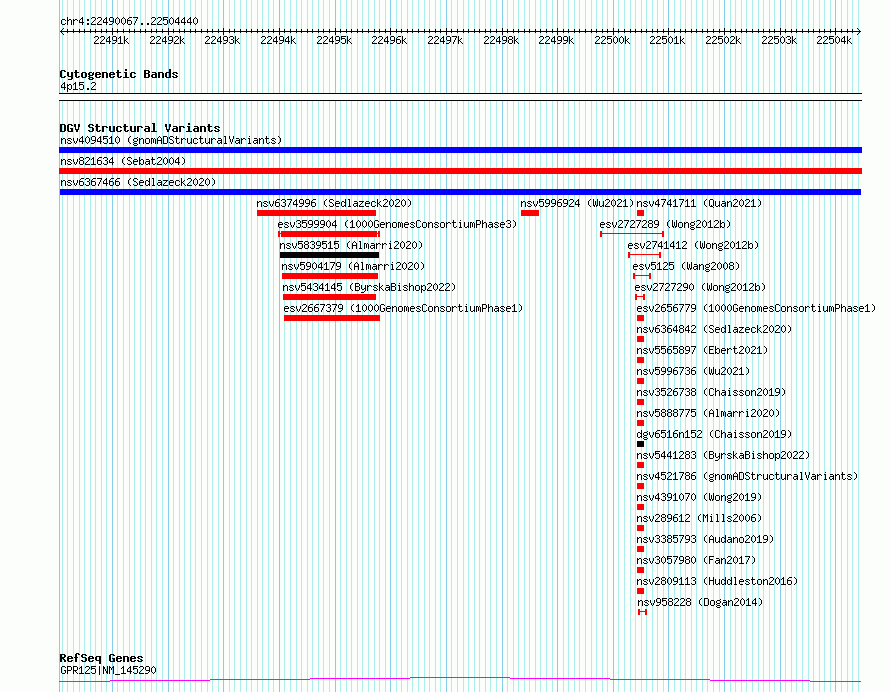The height and width of the screenshot is (692, 890).
Task: Click the Cytogenetic Bands track title
Action: pyautogui.click(x=119, y=74)
